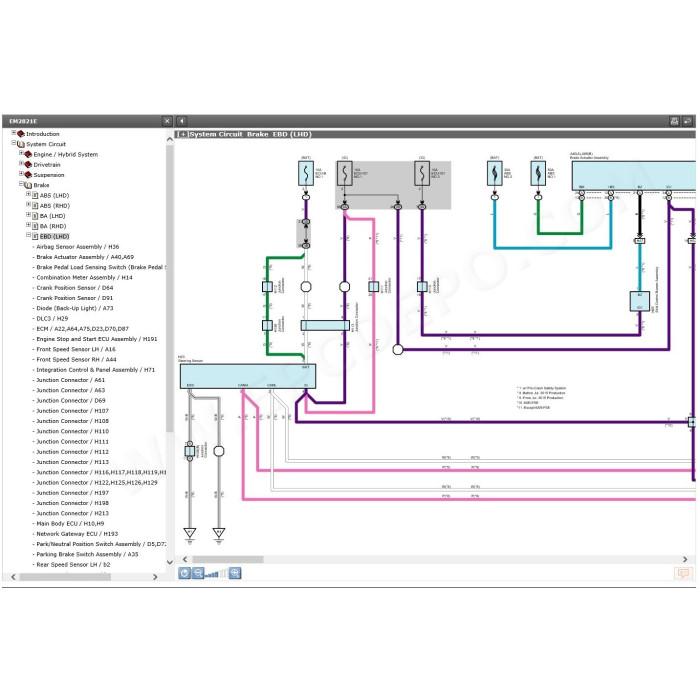Click the return arrow icon in the header bar
The width and height of the screenshot is (700, 700).
coord(688,121)
